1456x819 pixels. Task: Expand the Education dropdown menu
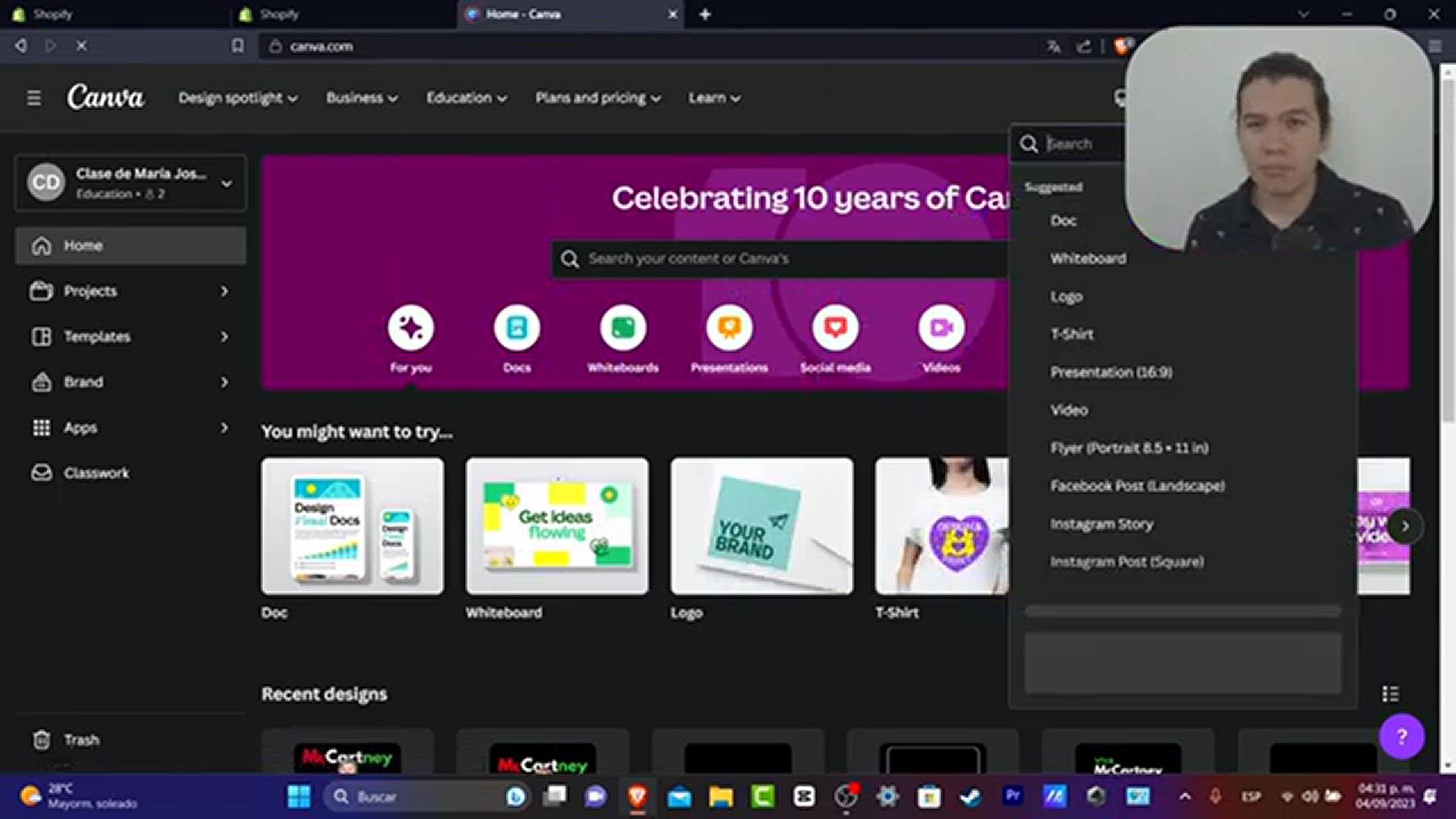pos(466,98)
